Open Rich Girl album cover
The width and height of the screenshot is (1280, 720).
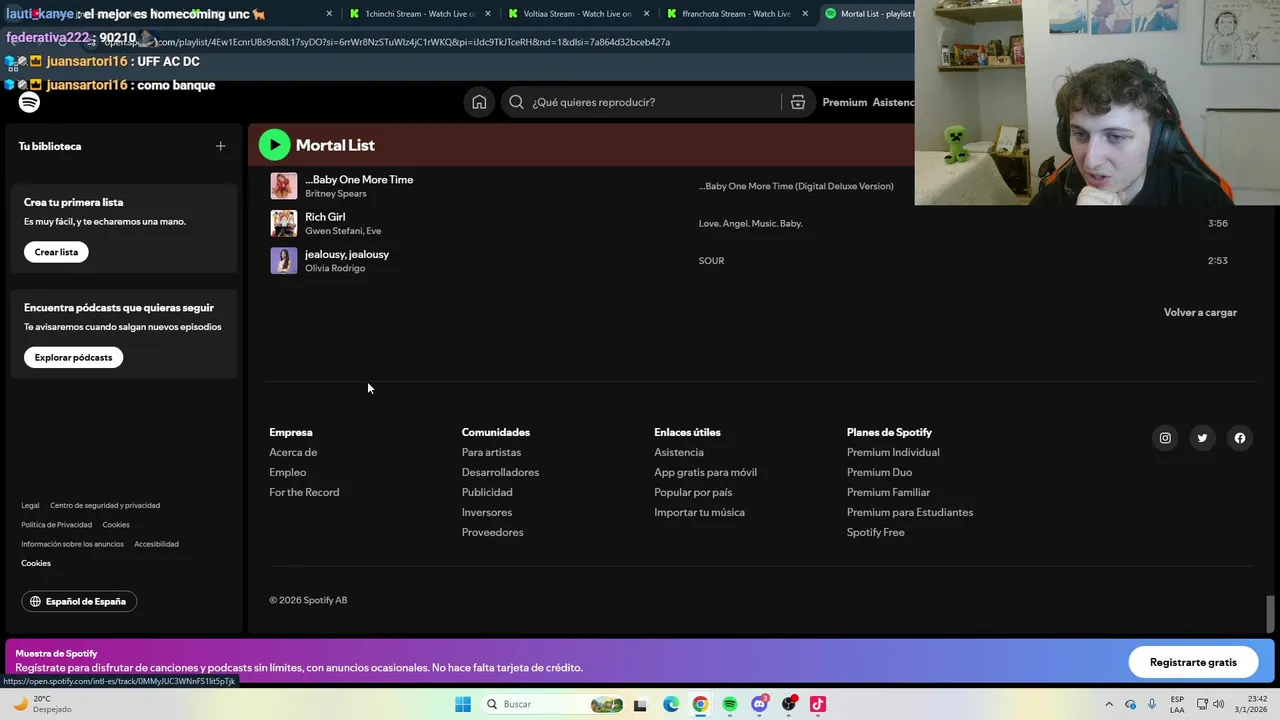[x=284, y=223]
